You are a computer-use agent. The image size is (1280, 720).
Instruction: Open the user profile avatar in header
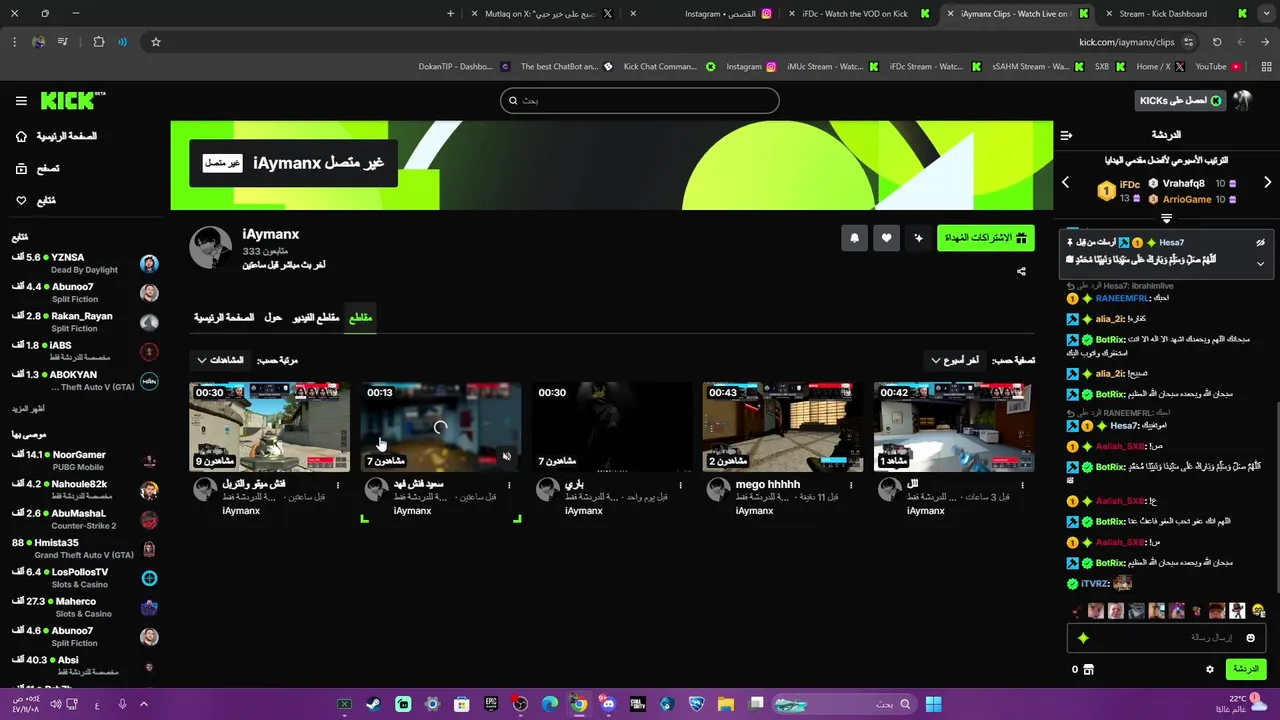pos(1242,100)
